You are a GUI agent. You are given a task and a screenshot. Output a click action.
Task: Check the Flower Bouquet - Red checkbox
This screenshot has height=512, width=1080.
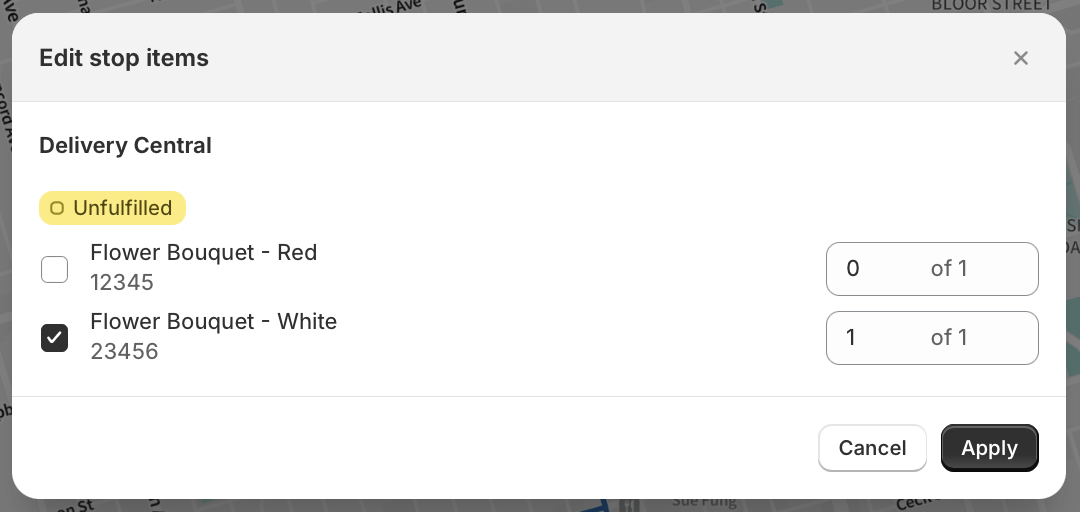pos(54,269)
